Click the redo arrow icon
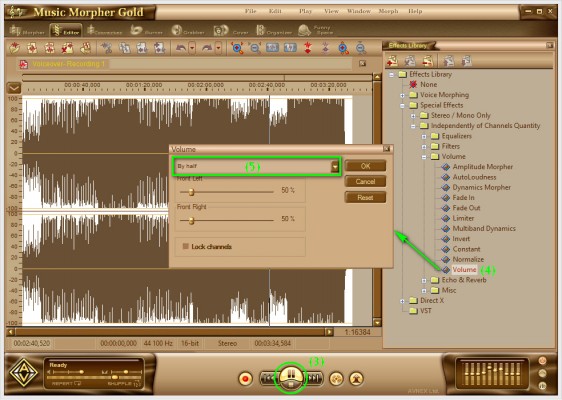This screenshot has height=400, width=562. 207,48
